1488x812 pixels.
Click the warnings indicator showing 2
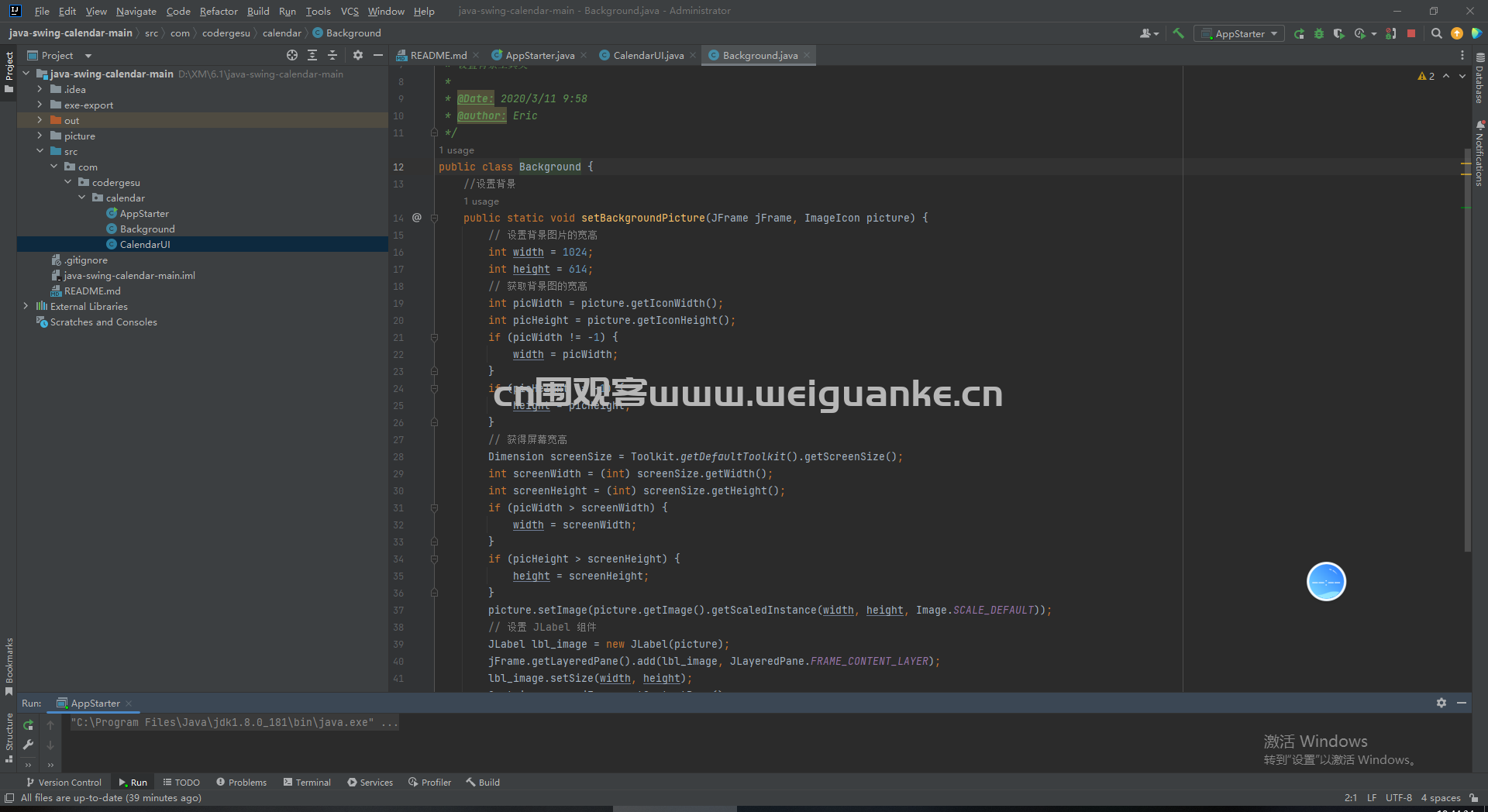[1426, 76]
